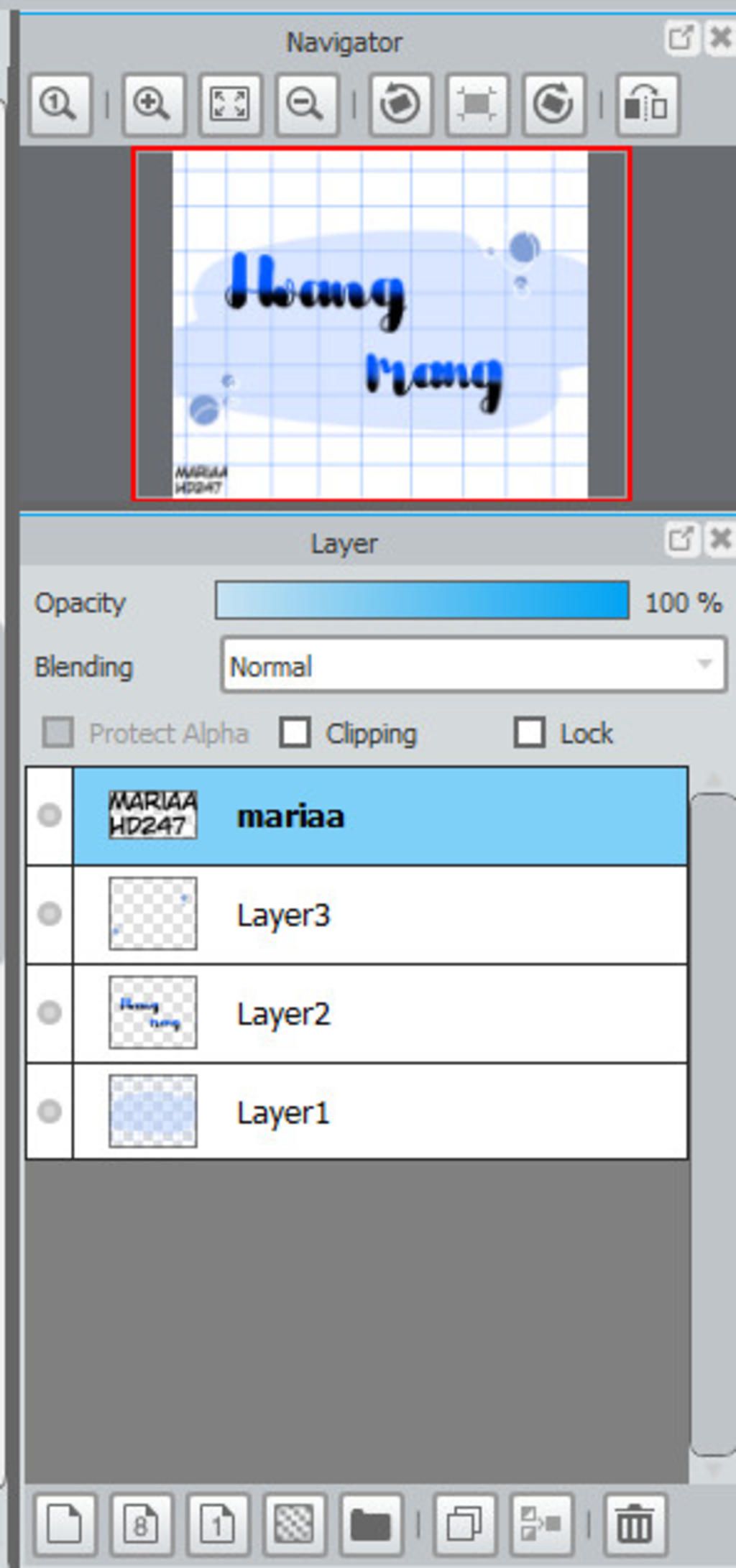This screenshot has height=1568, width=736.
Task: Rotate the canvas view right
Action: pyautogui.click(x=553, y=105)
